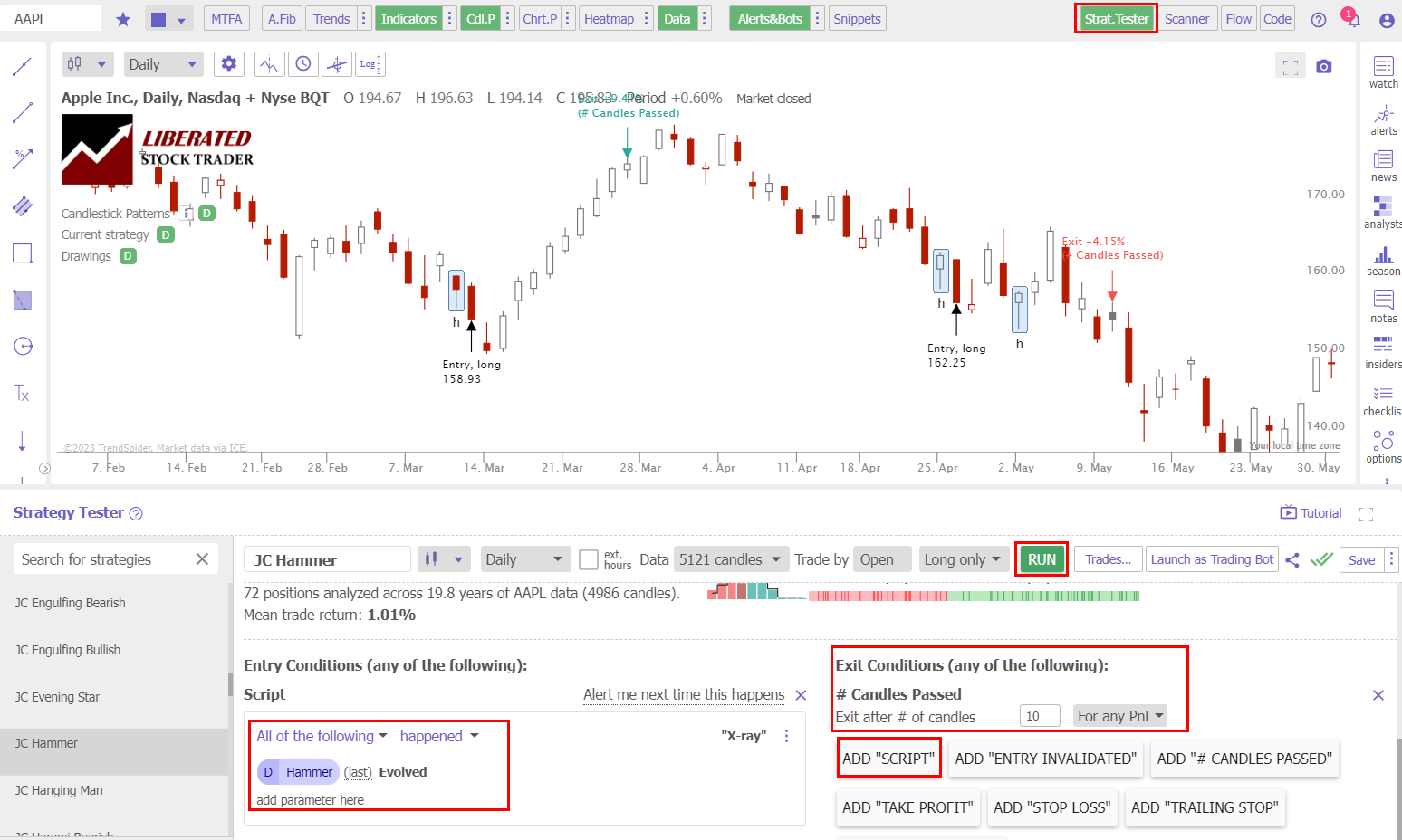
Task: Click Launch as Trading Bot
Action: tap(1212, 558)
